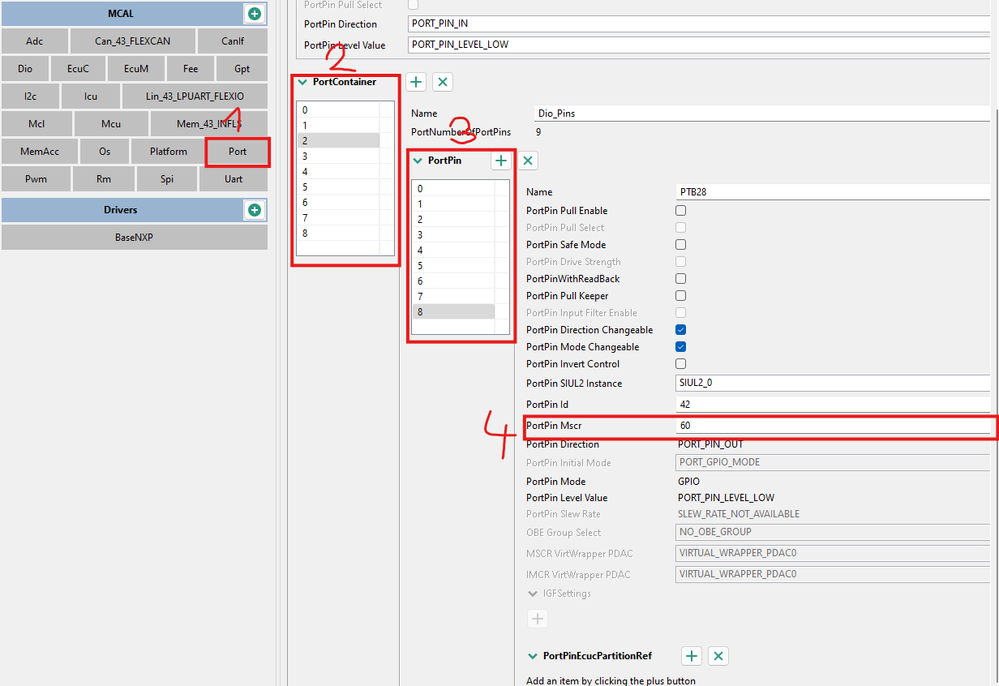Screen dimensions: 999x686
Task: Add a new driver with Drivers plus icon
Action: tap(254, 210)
